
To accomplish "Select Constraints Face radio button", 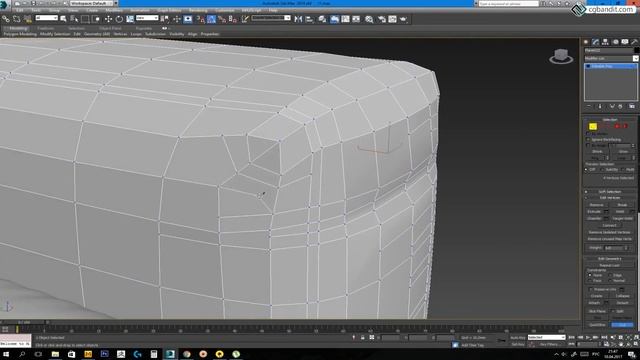I will [x=590, y=280].
